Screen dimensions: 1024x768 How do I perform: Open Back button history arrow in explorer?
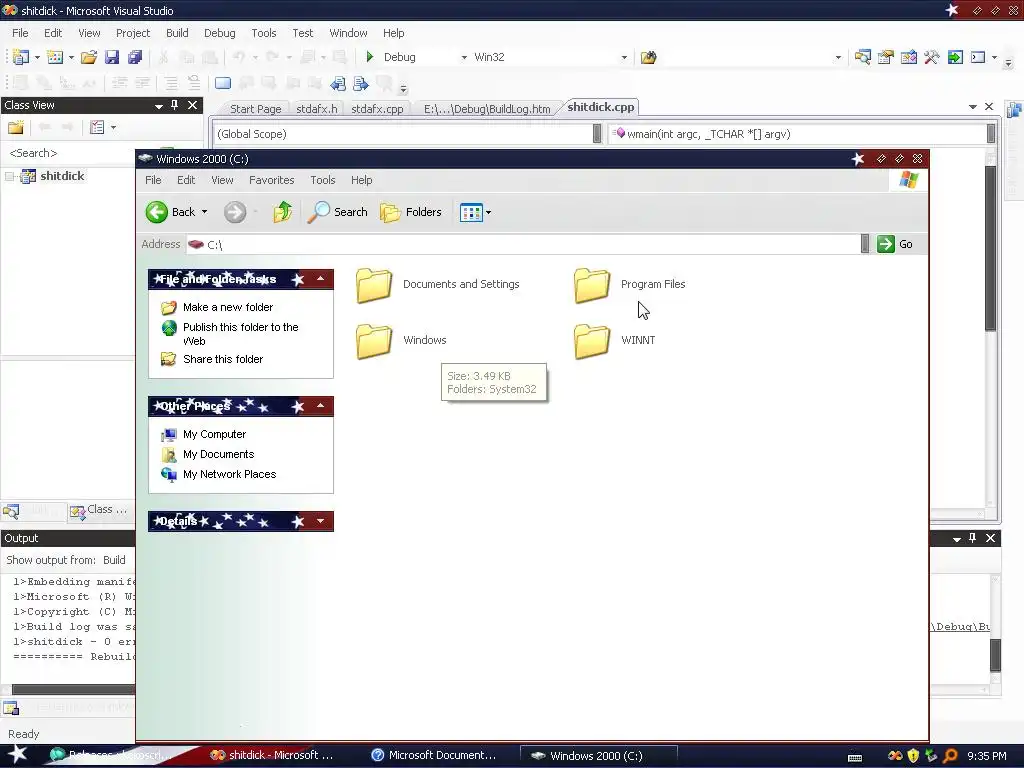[x=204, y=212]
